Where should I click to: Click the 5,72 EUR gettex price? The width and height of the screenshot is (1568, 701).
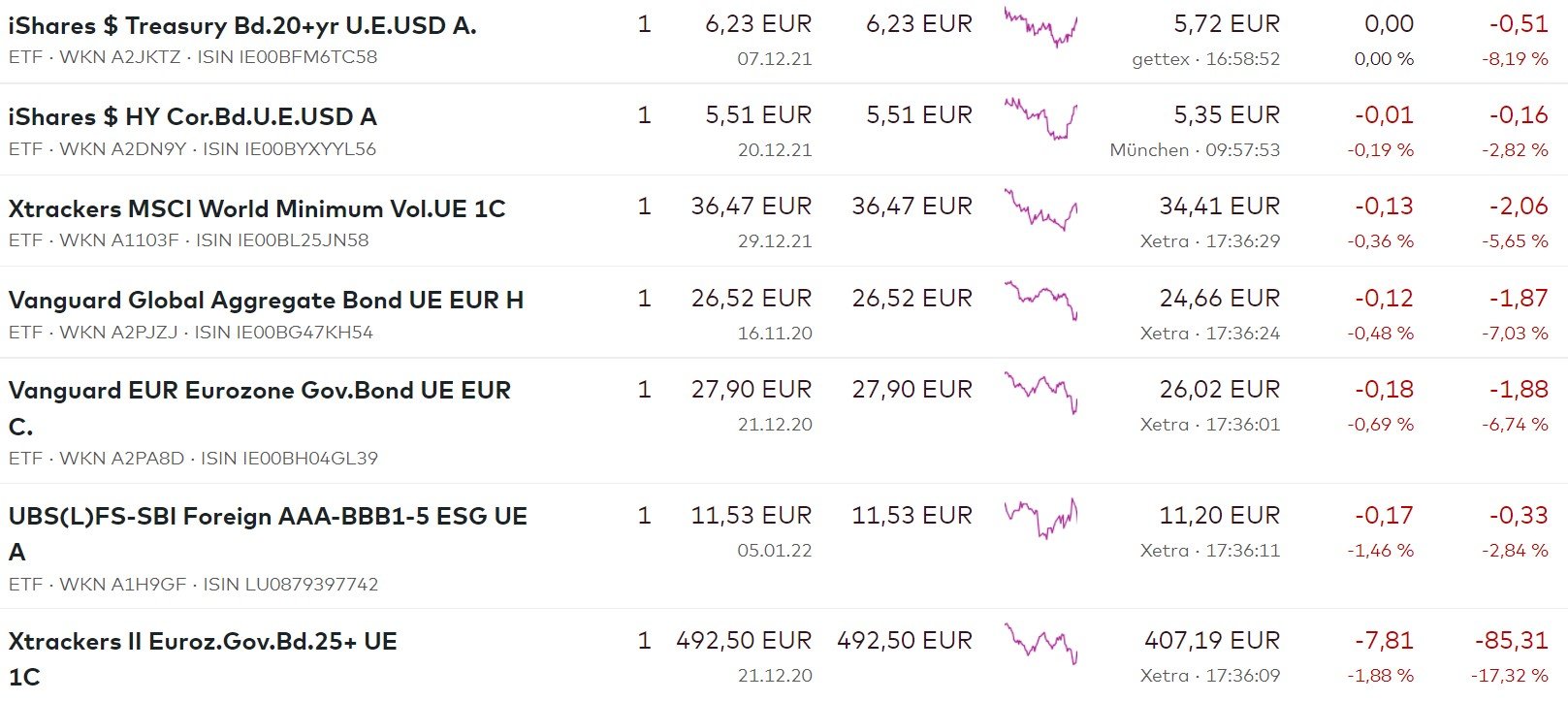(1226, 24)
